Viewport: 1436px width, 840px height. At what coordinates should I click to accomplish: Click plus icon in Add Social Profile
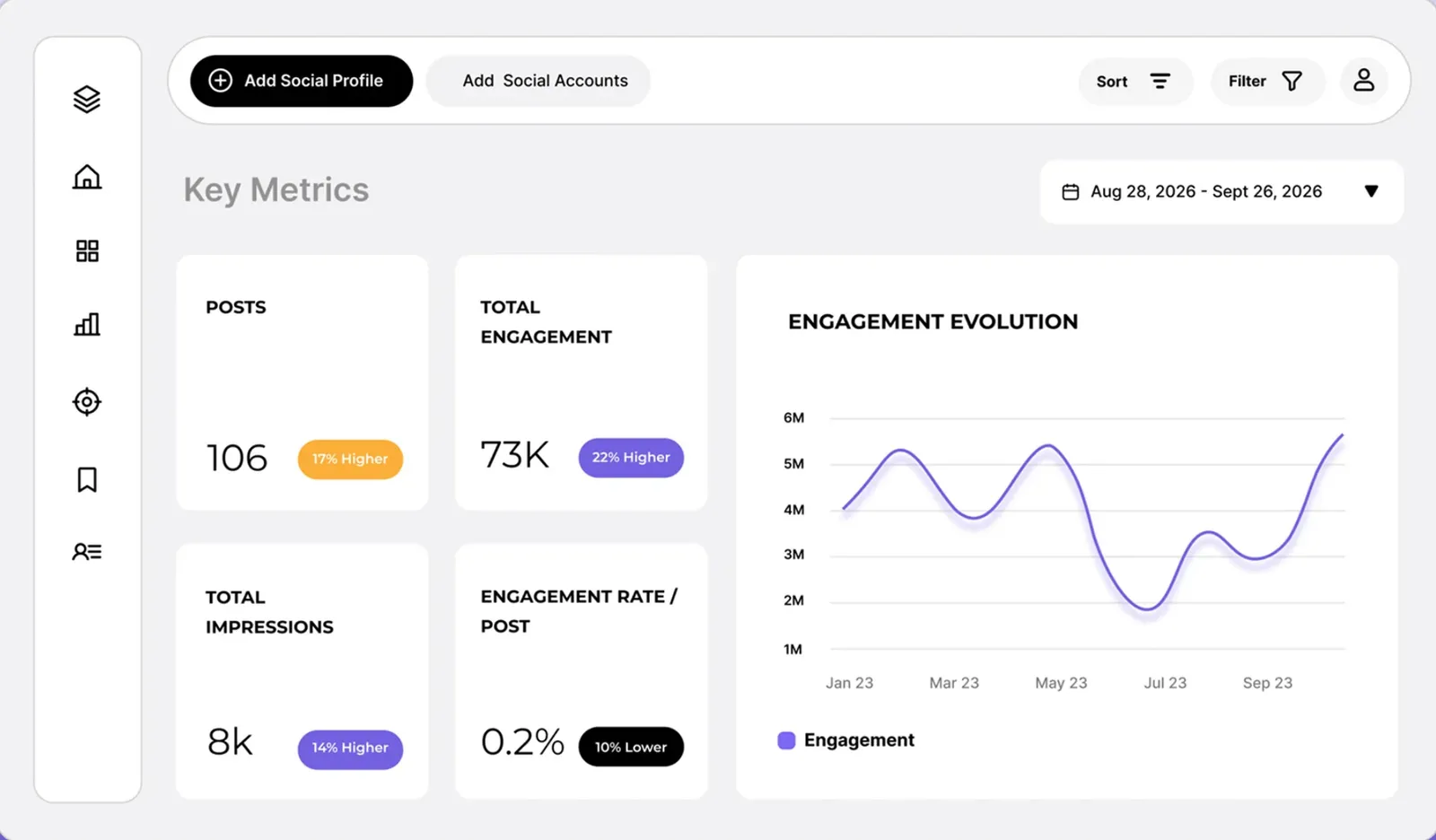220,80
